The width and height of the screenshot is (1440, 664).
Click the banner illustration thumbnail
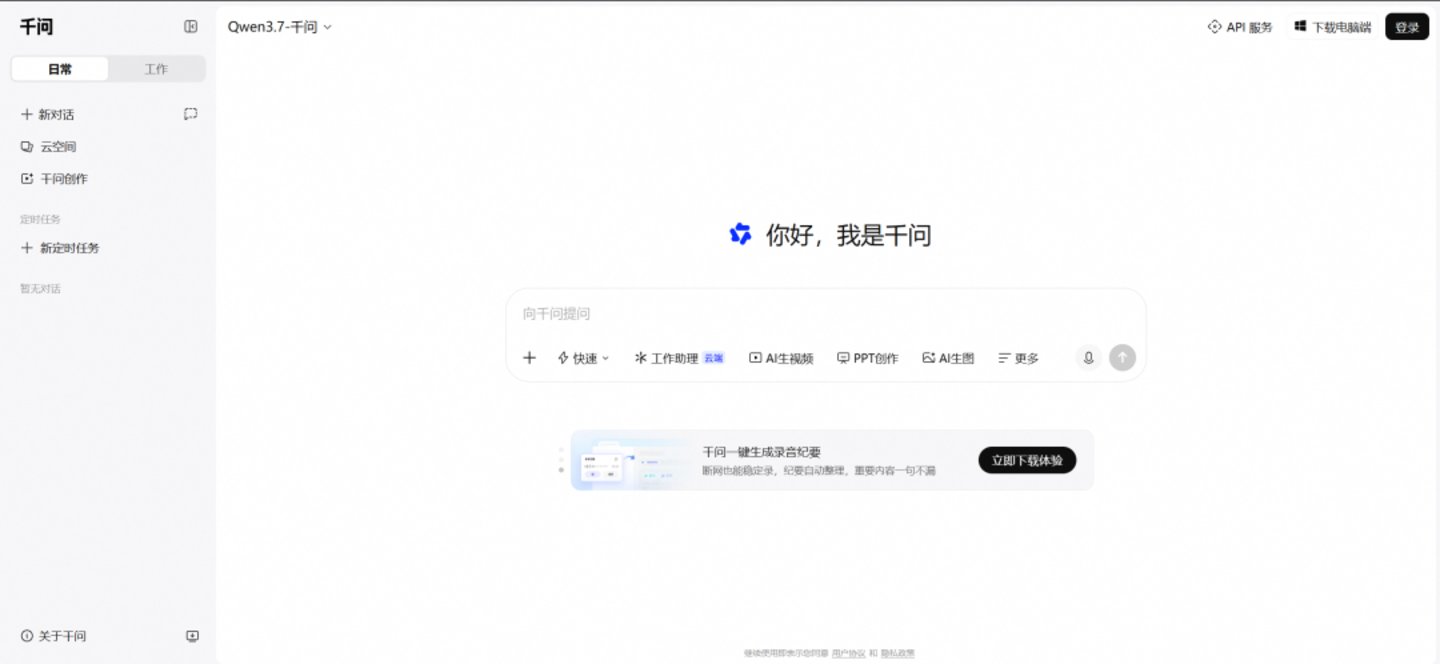633,461
